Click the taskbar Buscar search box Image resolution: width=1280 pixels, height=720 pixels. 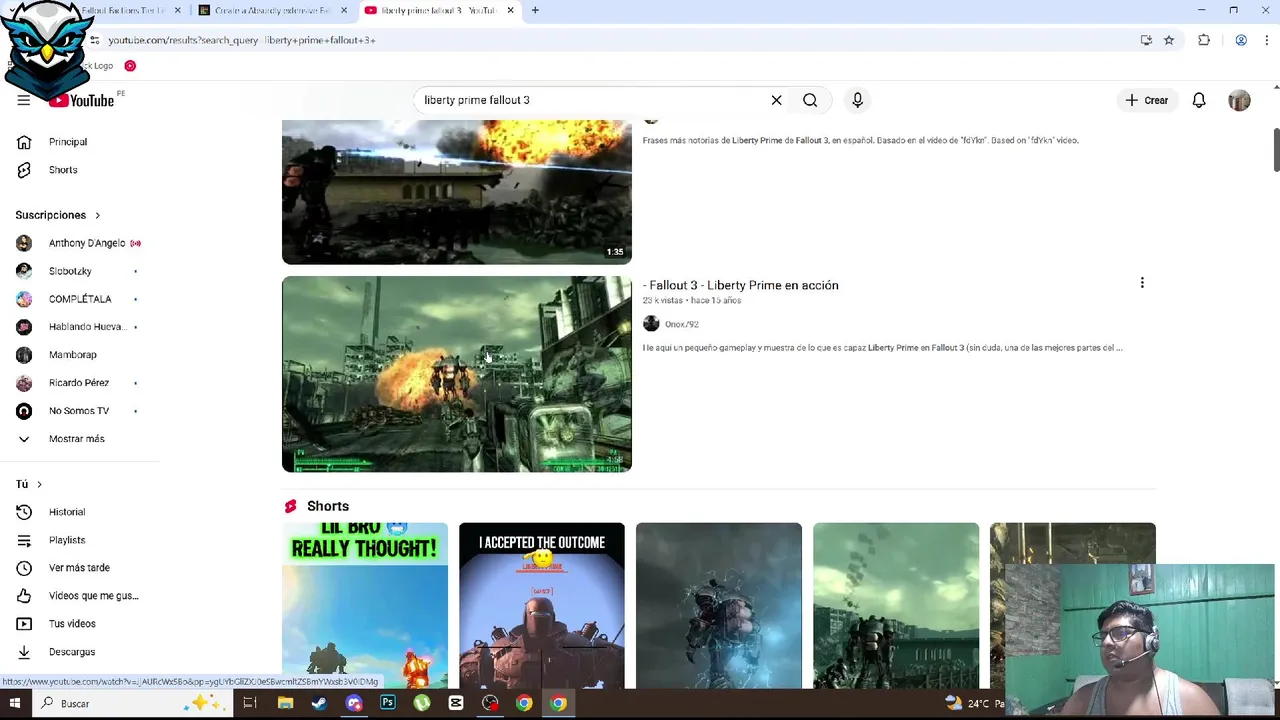click(130, 704)
